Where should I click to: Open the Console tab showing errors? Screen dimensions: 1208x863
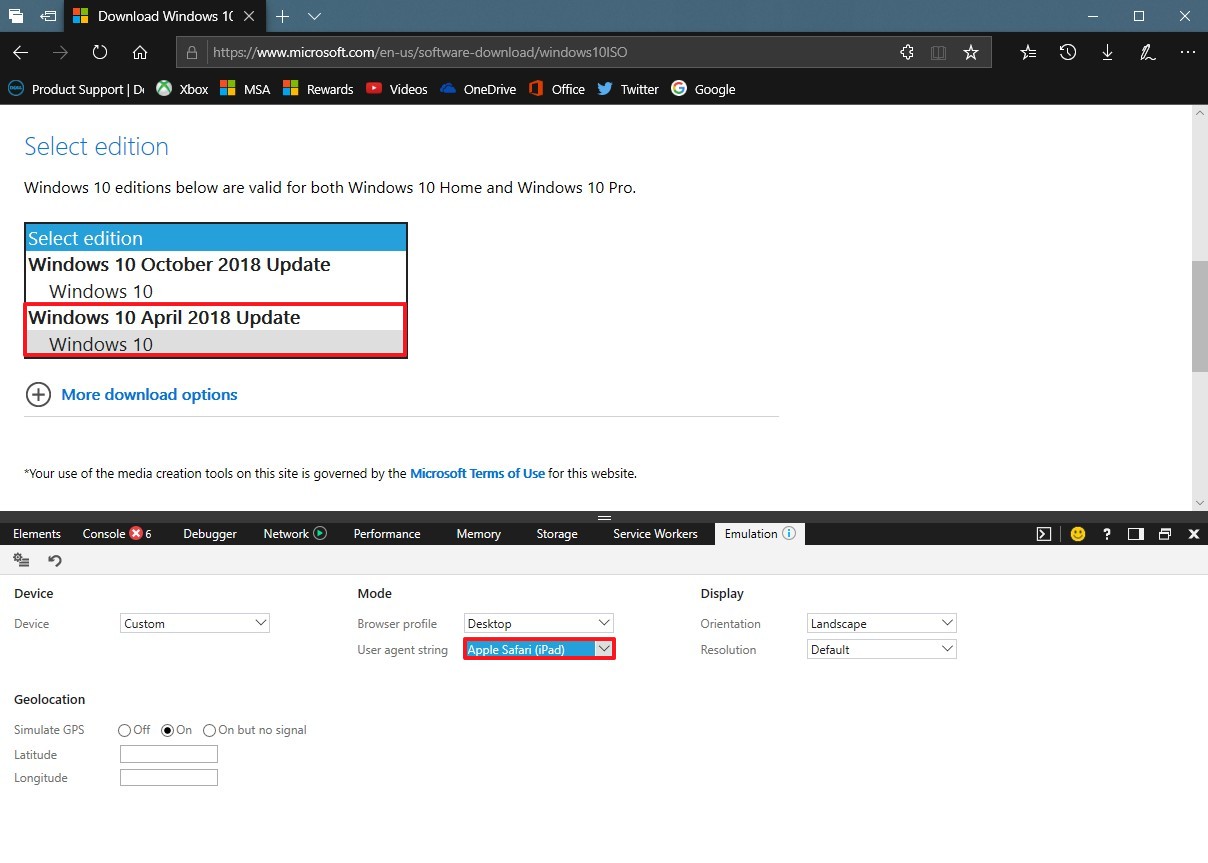(105, 533)
